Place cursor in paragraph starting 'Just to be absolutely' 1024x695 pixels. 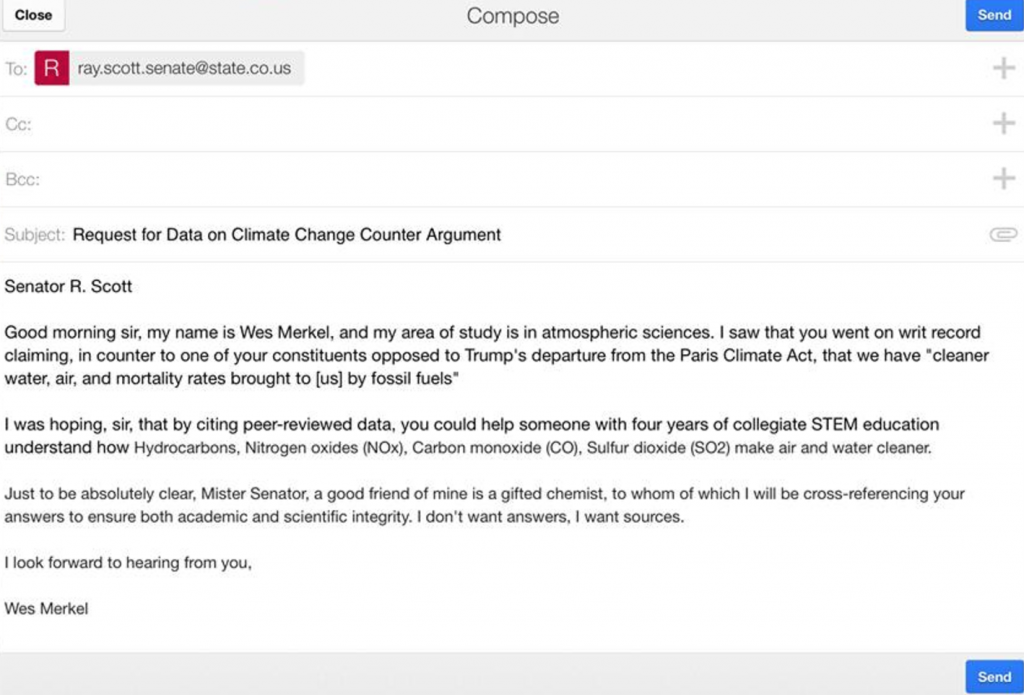point(484,505)
